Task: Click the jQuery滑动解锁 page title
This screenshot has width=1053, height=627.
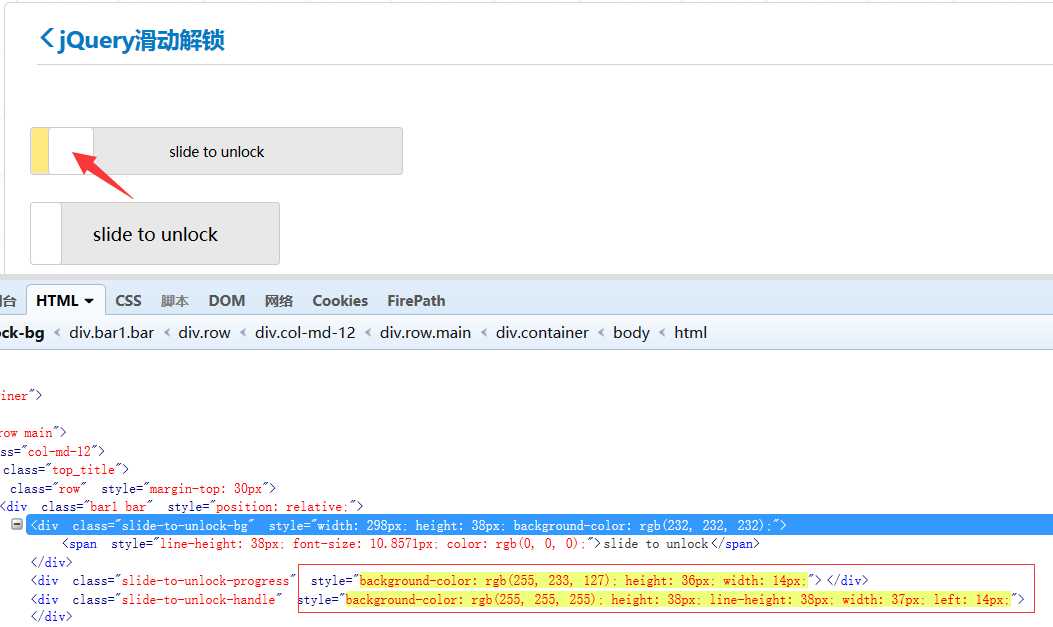Action: point(141,40)
